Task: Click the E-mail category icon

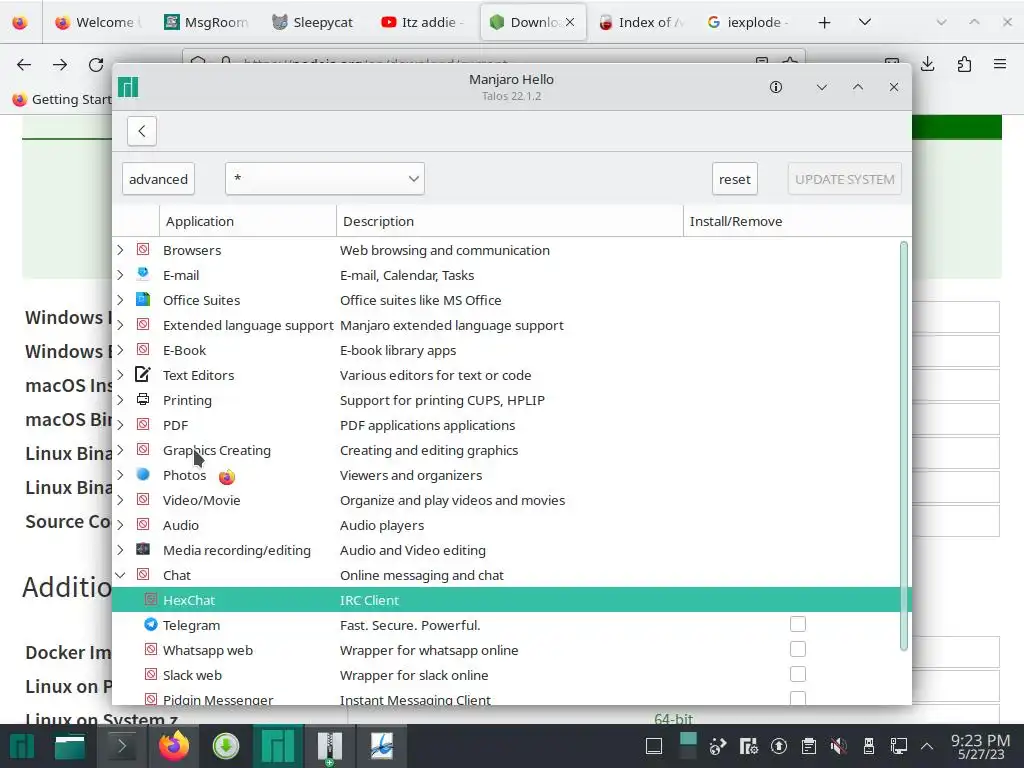Action: [143, 274]
